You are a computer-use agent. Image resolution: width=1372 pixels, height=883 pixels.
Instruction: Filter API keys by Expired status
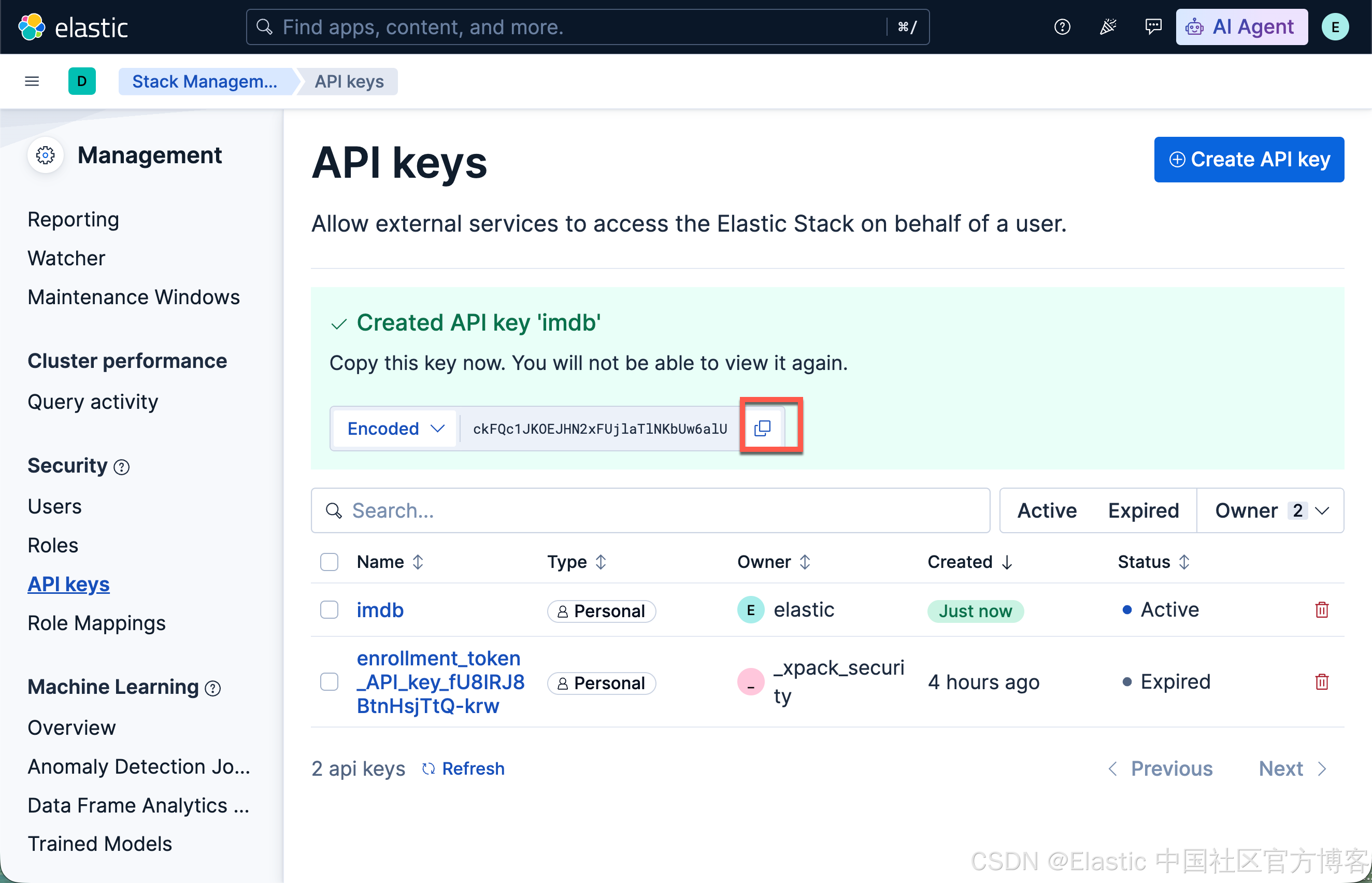(1143, 510)
